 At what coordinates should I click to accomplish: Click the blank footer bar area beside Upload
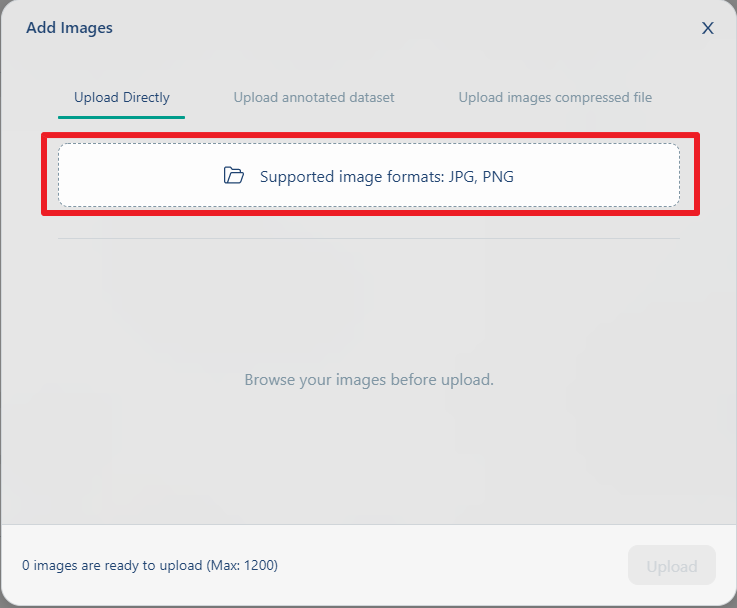pyautogui.click(x=451, y=565)
